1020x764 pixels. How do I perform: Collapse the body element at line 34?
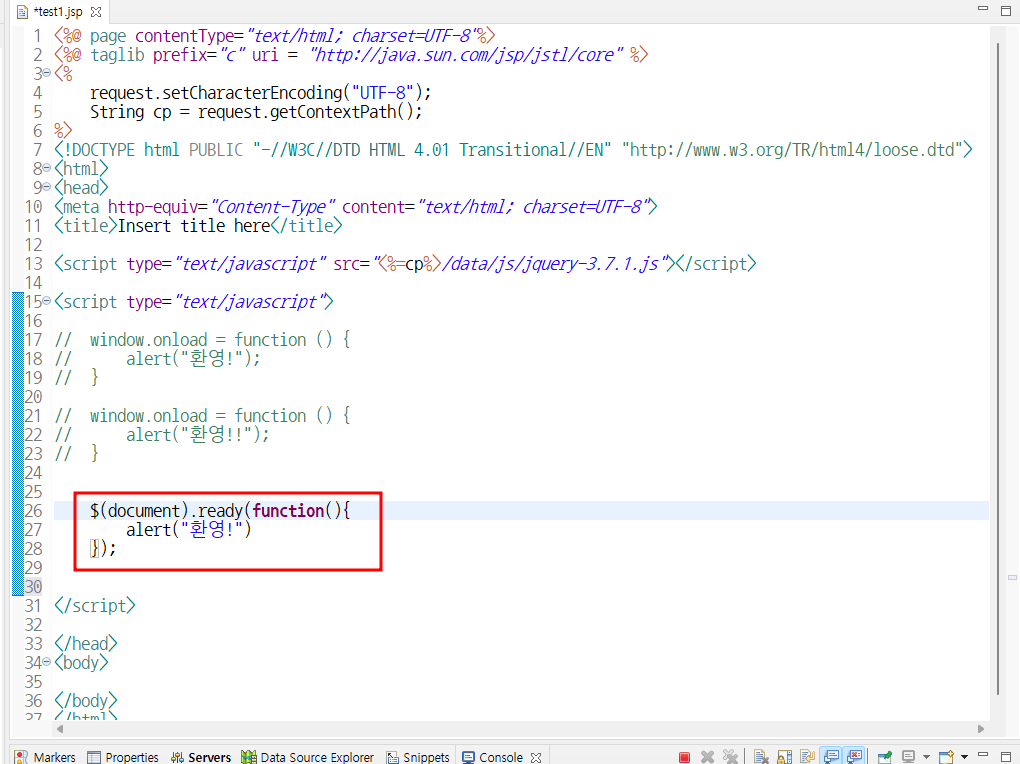tap(46, 662)
